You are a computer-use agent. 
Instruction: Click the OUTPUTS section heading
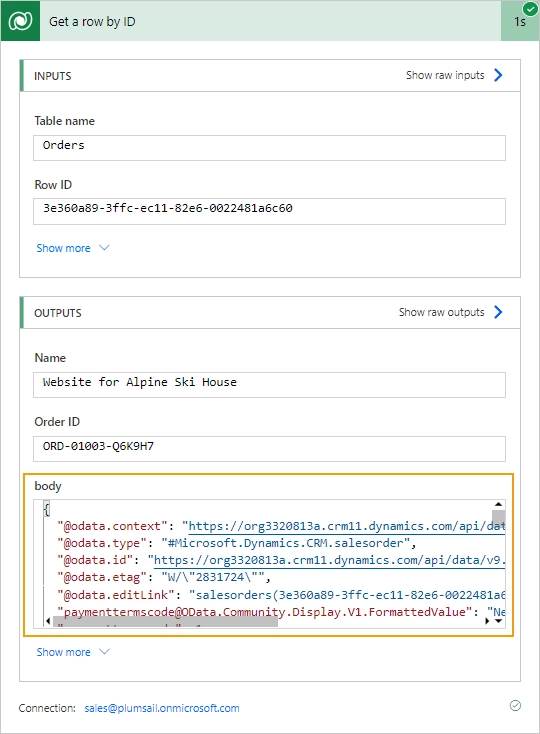pyautogui.click(x=58, y=313)
